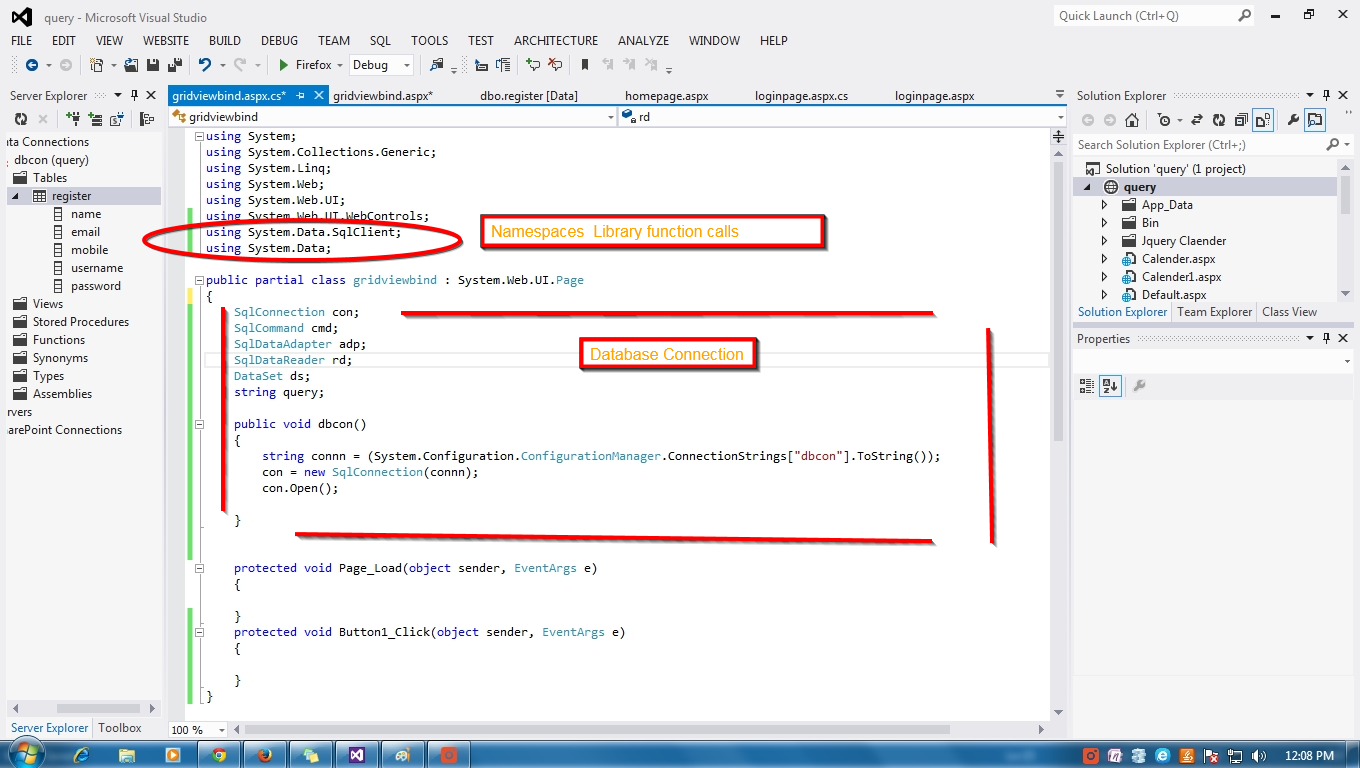The width and height of the screenshot is (1360, 768).
Task: Click Connect to Database in Server Explorer toolbar
Action: (73, 118)
